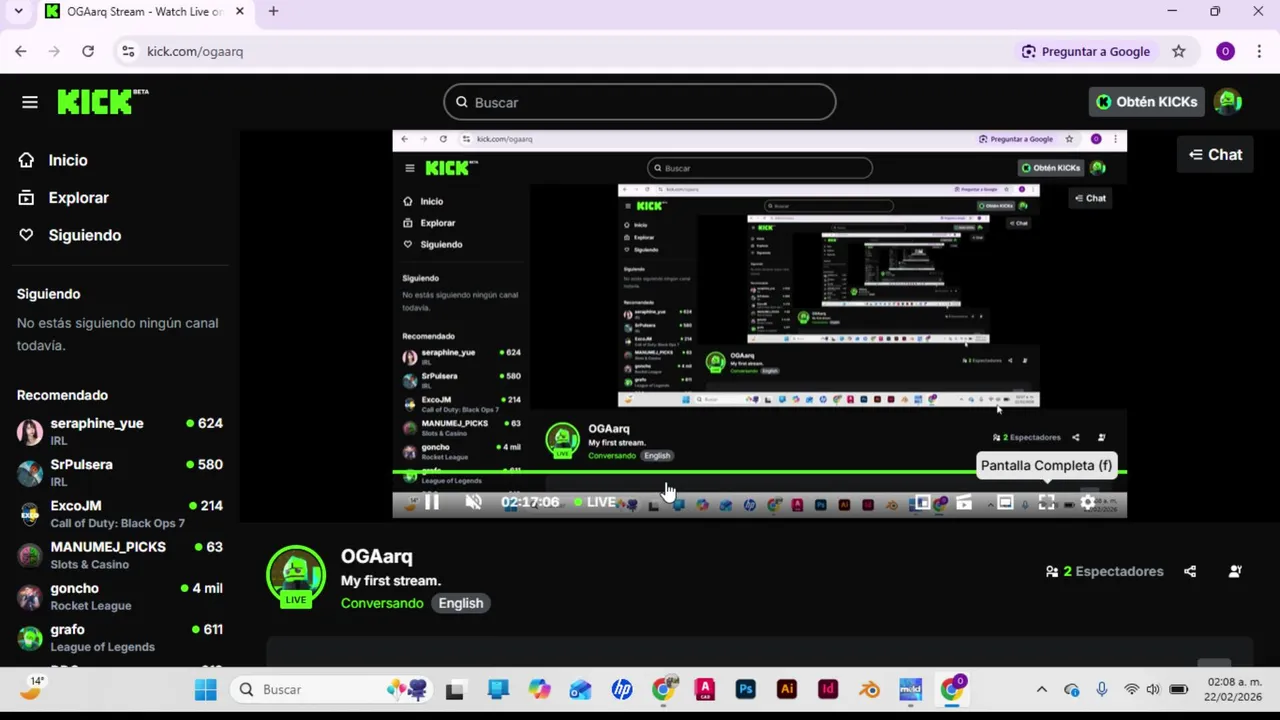Click the taskbar microphone icon

1102,689
